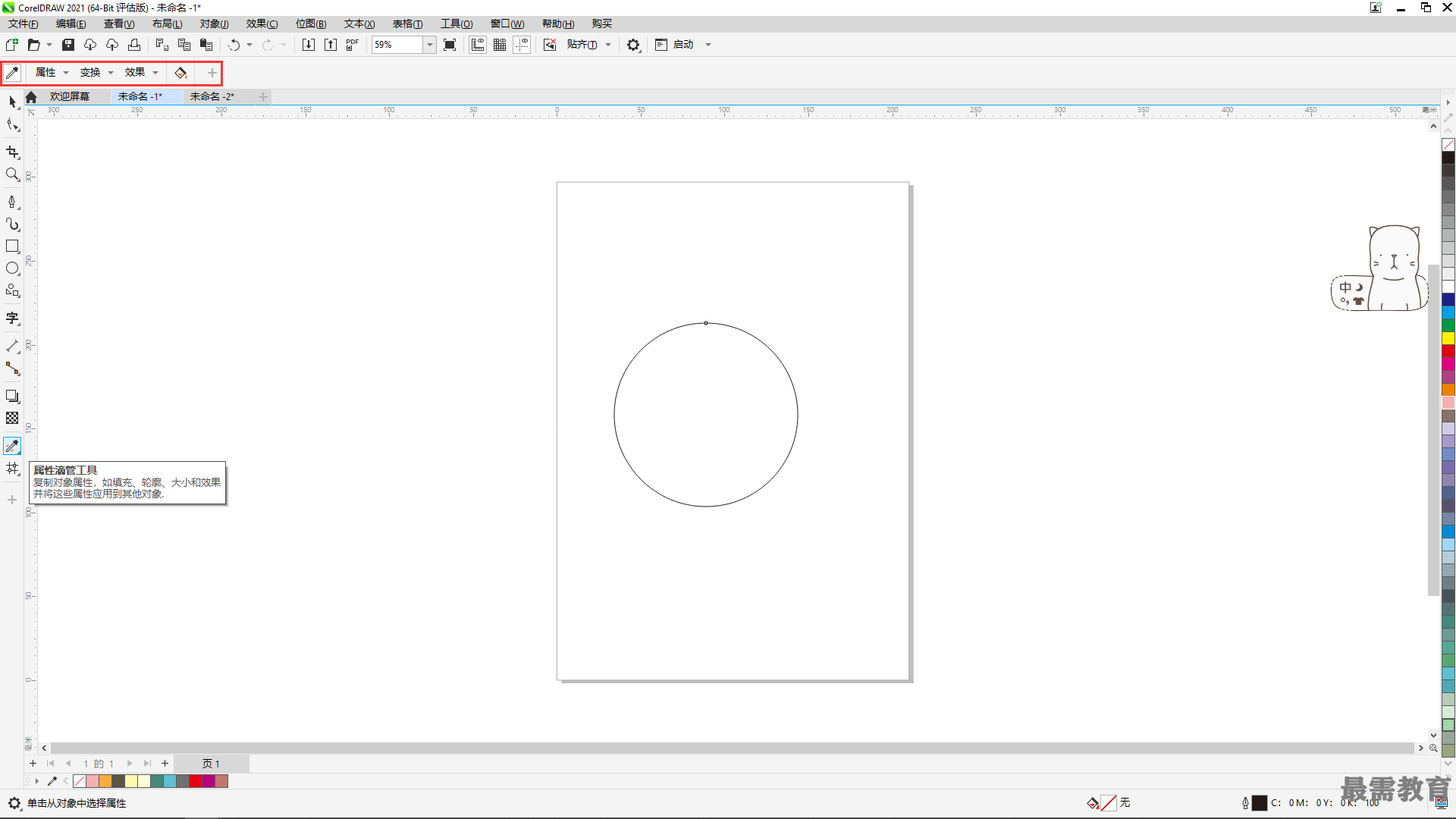Click the Export icon
The width and height of the screenshot is (1456, 819).
(331, 45)
